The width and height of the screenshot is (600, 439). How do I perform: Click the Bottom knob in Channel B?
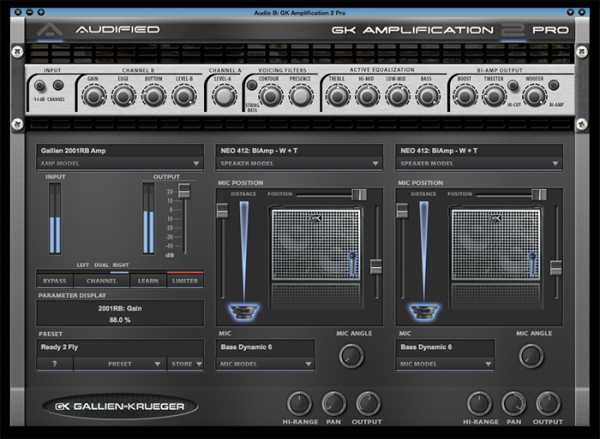coord(153,96)
